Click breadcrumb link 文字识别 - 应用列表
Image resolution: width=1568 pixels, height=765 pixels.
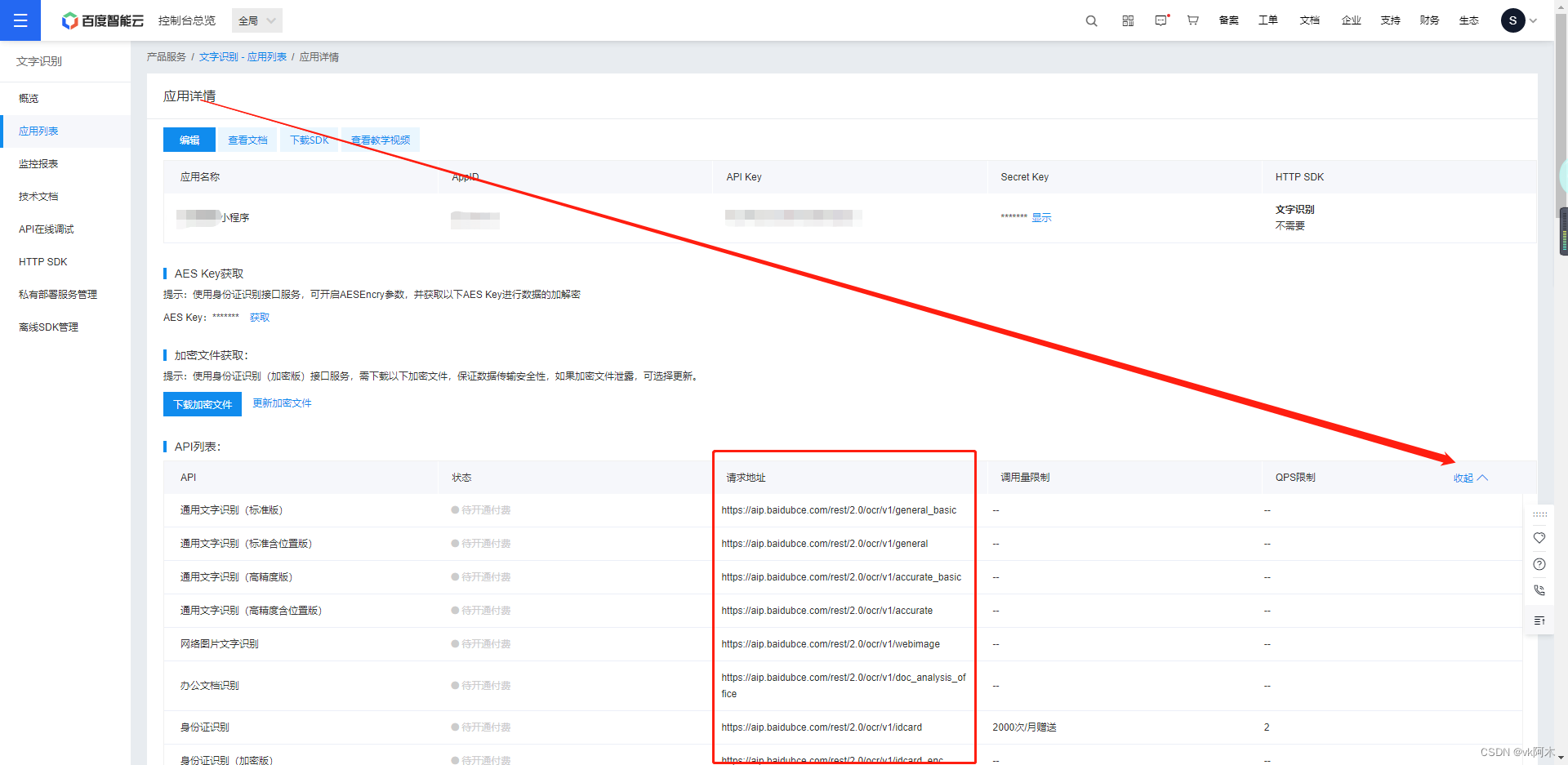point(243,57)
